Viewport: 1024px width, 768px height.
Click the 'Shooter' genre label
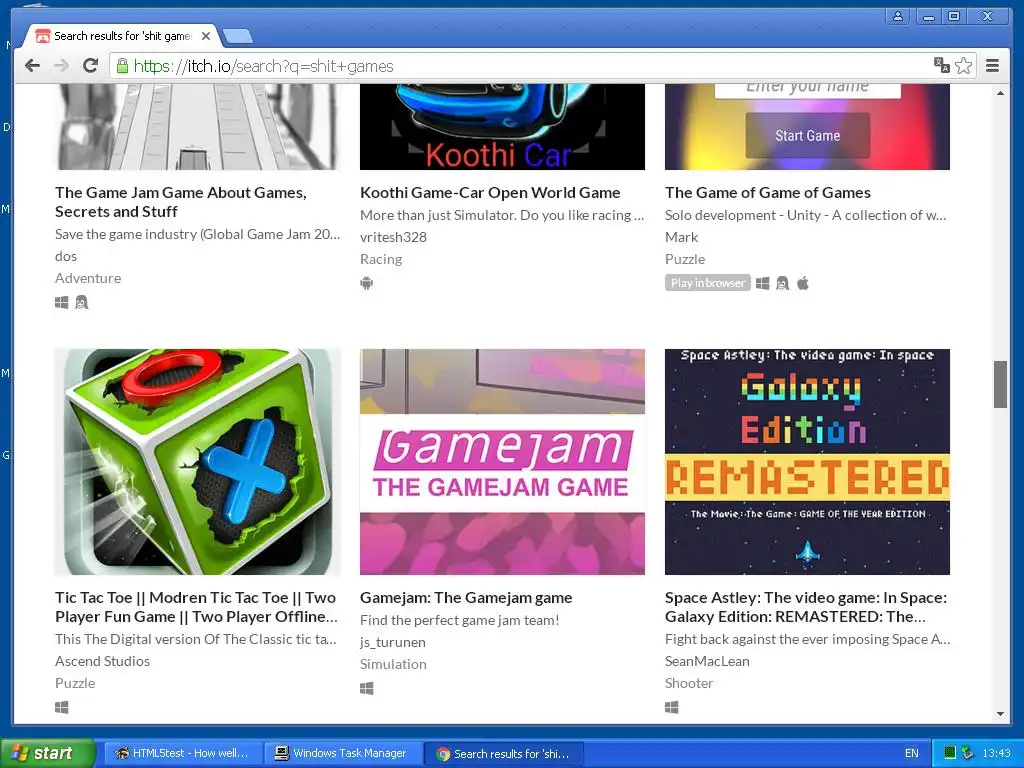[689, 683]
